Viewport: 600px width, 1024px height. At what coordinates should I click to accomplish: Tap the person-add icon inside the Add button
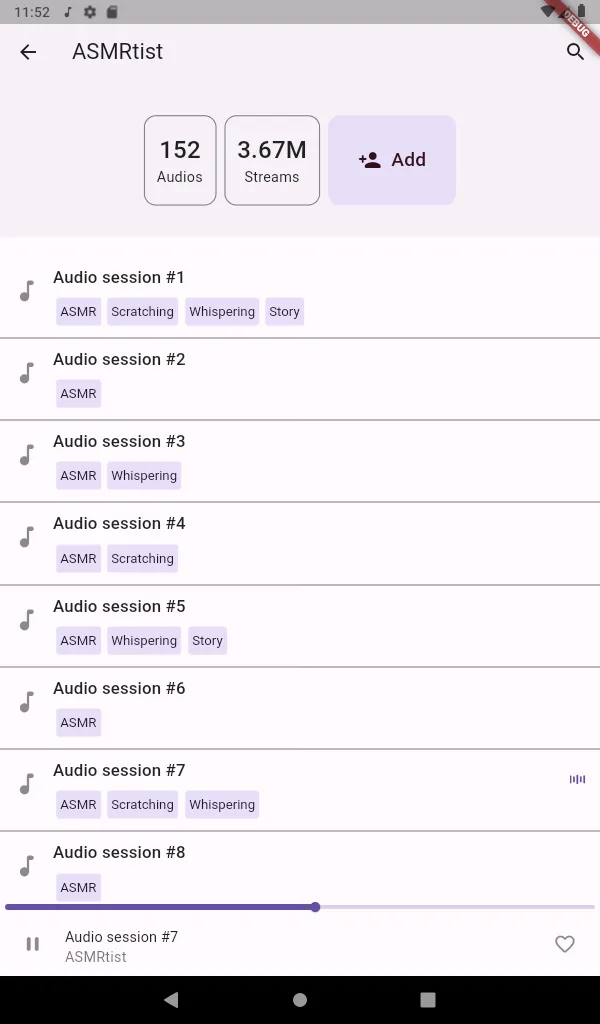point(369,159)
